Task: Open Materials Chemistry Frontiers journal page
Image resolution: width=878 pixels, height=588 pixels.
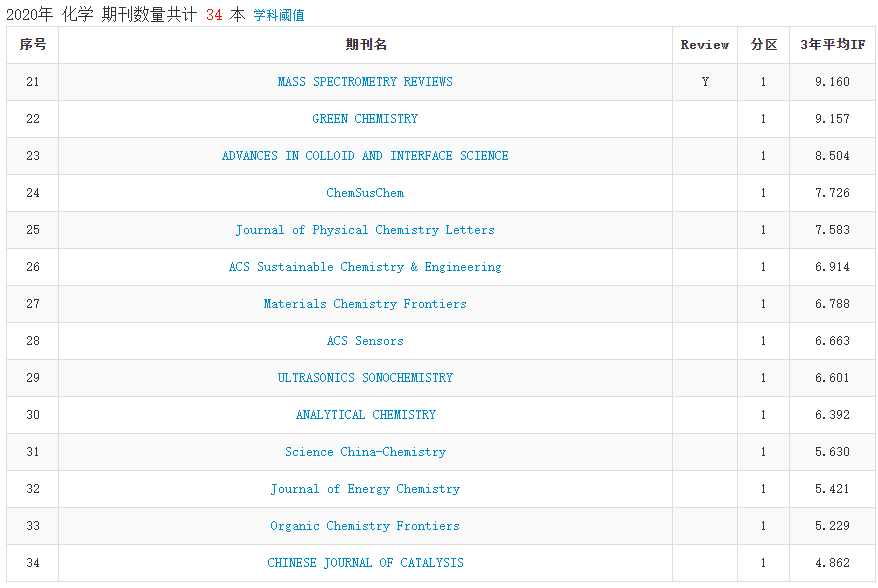Action: point(365,304)
